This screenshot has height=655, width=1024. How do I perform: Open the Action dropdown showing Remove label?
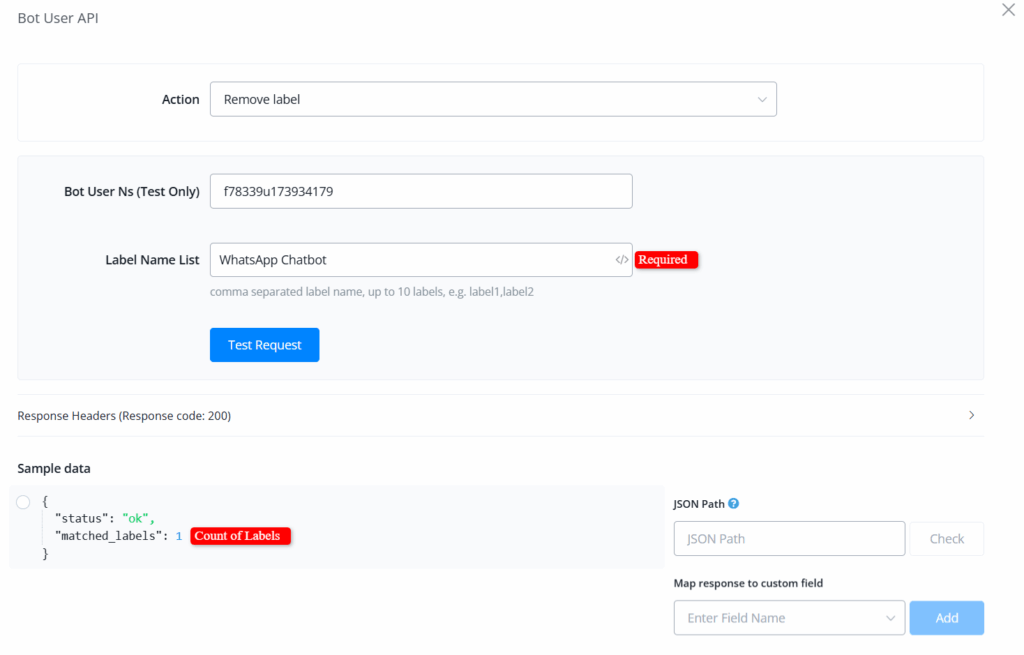[x=493, y=100]
